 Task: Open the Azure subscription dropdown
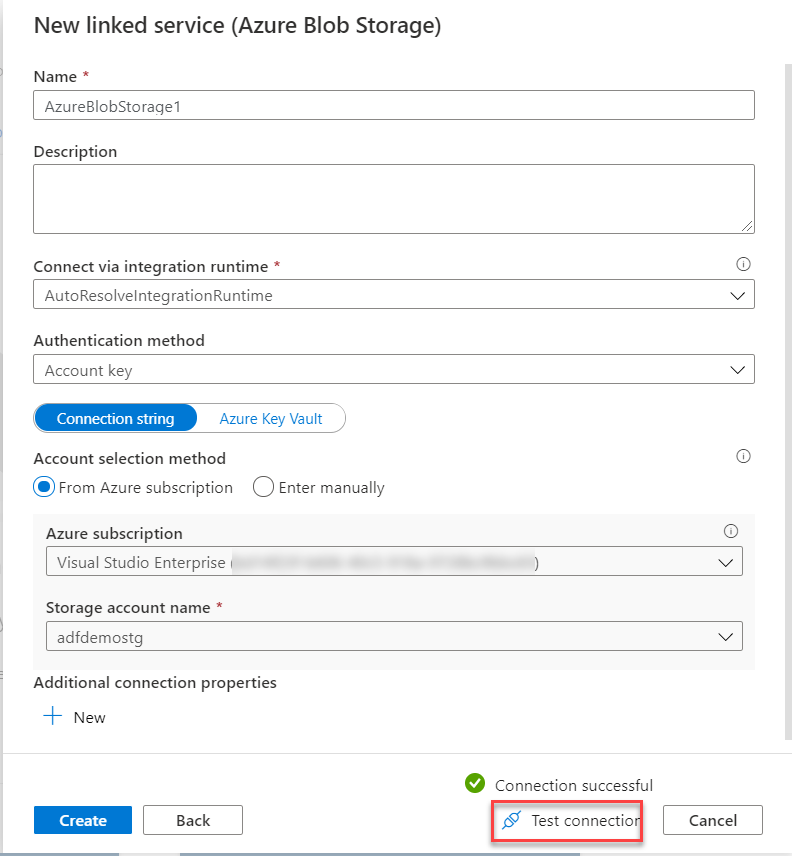[394, 562]
